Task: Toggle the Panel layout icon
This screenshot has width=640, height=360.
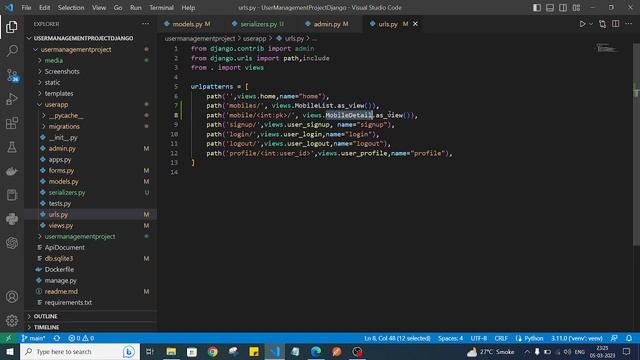Action: [x=550, y=8]
